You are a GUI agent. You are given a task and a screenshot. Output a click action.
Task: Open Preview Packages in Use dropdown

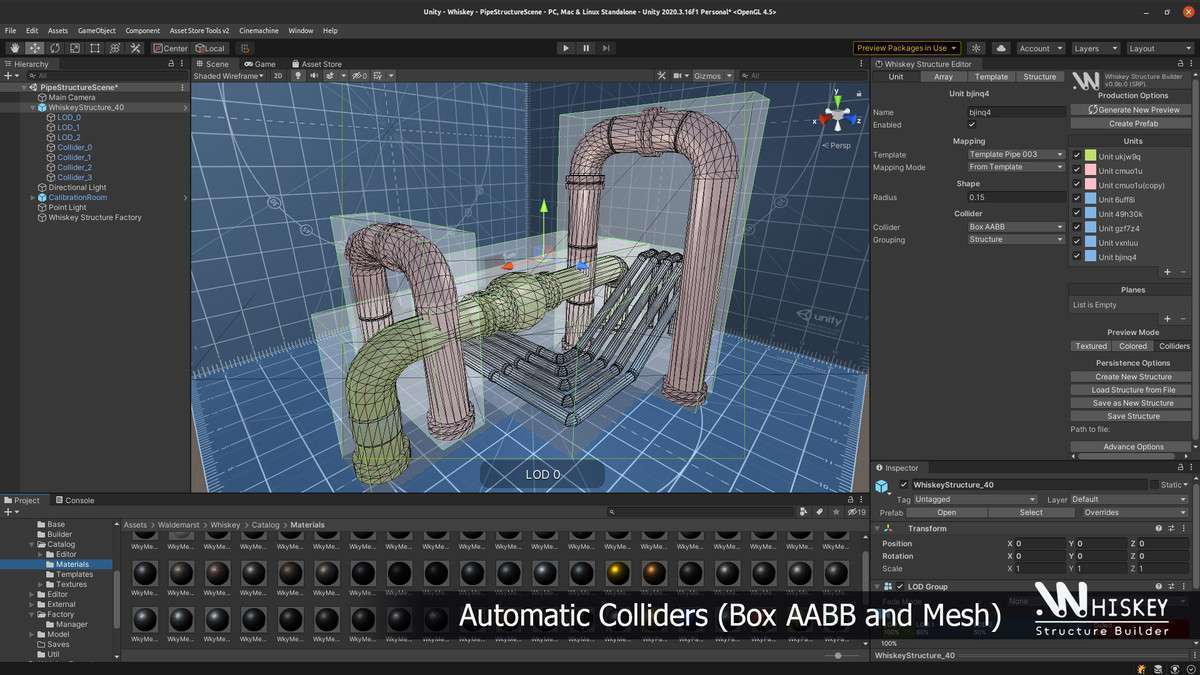(x=907, y=48)
